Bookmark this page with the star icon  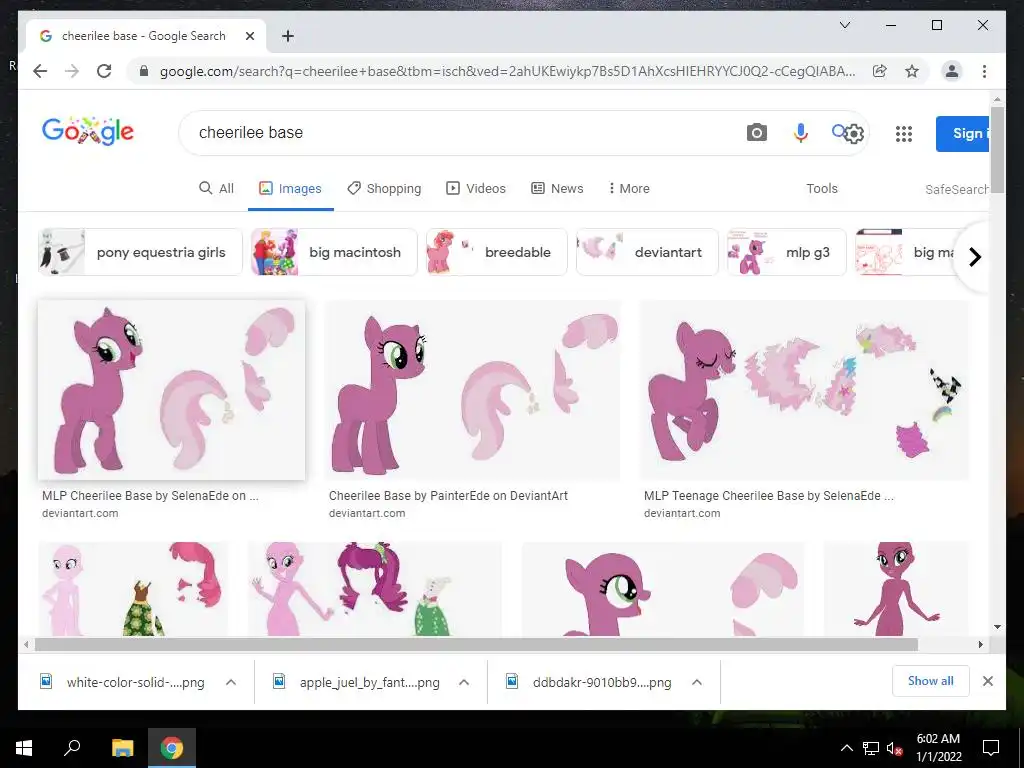[x=912, y=71]
